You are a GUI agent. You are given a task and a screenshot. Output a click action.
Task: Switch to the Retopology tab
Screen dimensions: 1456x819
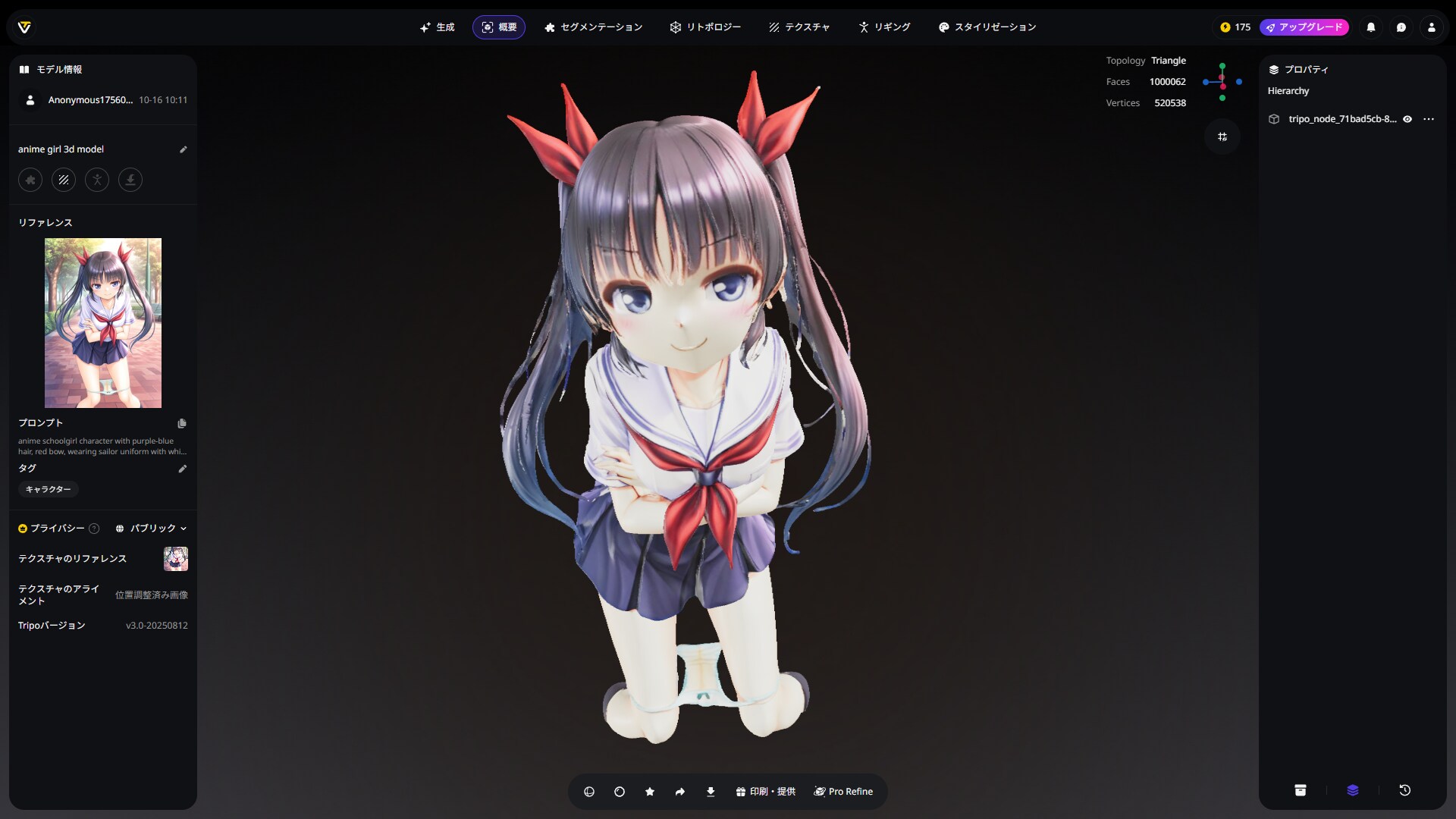(705, 27)
